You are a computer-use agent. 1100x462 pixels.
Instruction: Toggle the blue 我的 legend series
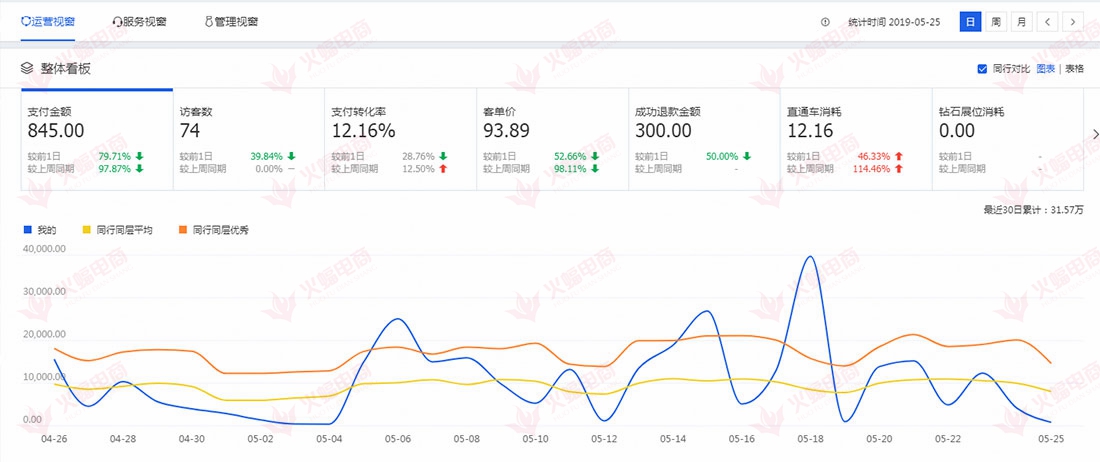pyautogui.click(x=40, y=230)
